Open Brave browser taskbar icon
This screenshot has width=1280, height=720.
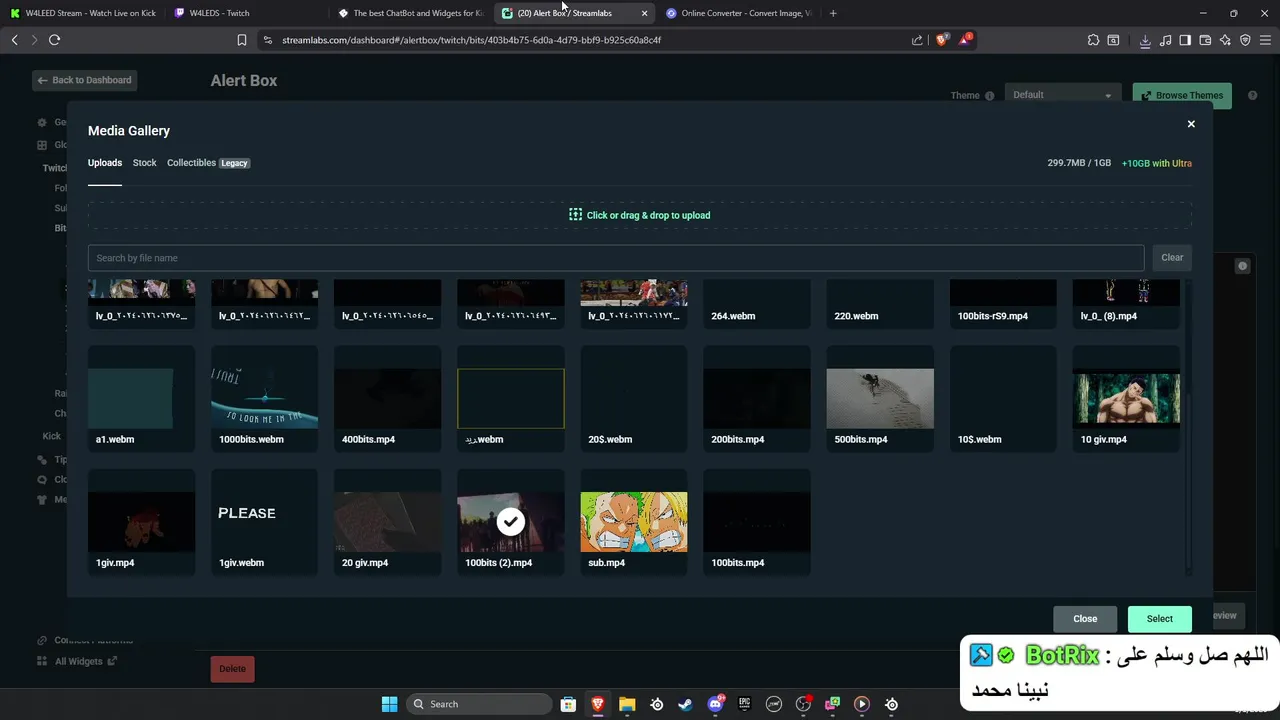point(598,704)
